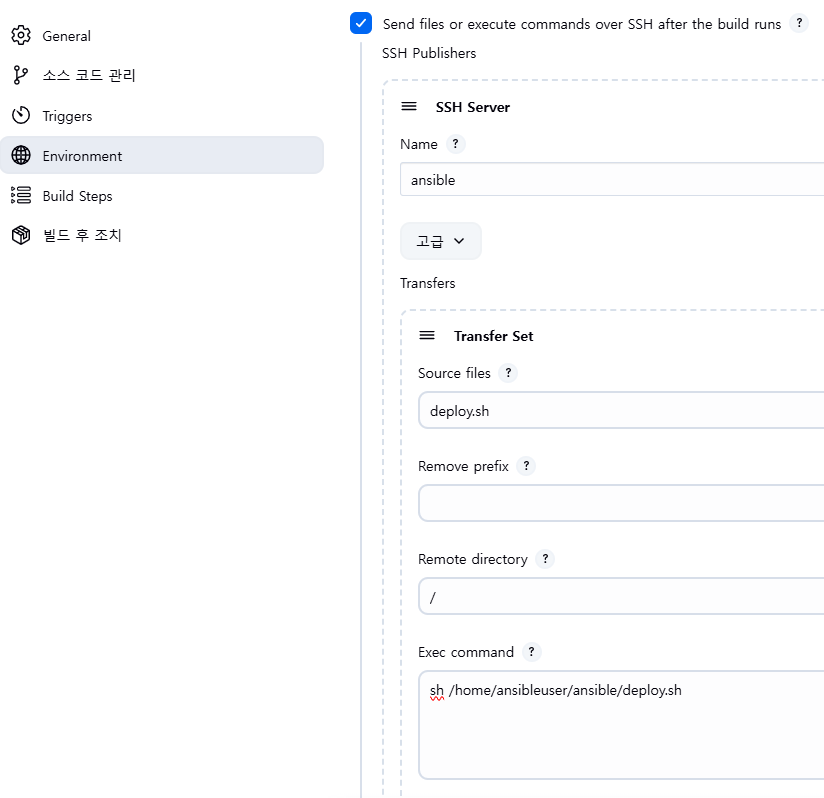Click the SSH Server heading

click(472, 107)
